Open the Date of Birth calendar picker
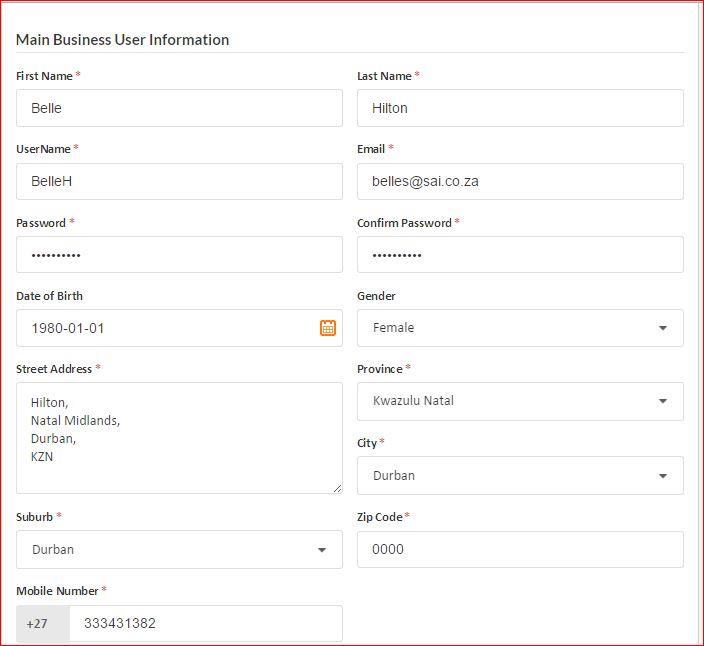This screenshot has width=704, height=646. coord(327,328)
